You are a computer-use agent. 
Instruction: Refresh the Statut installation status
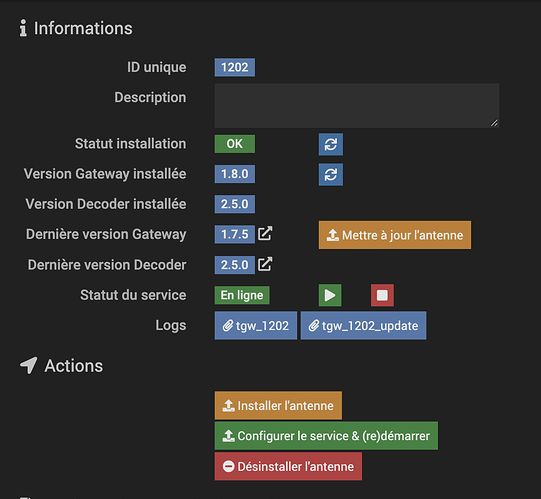pos(331,144)
